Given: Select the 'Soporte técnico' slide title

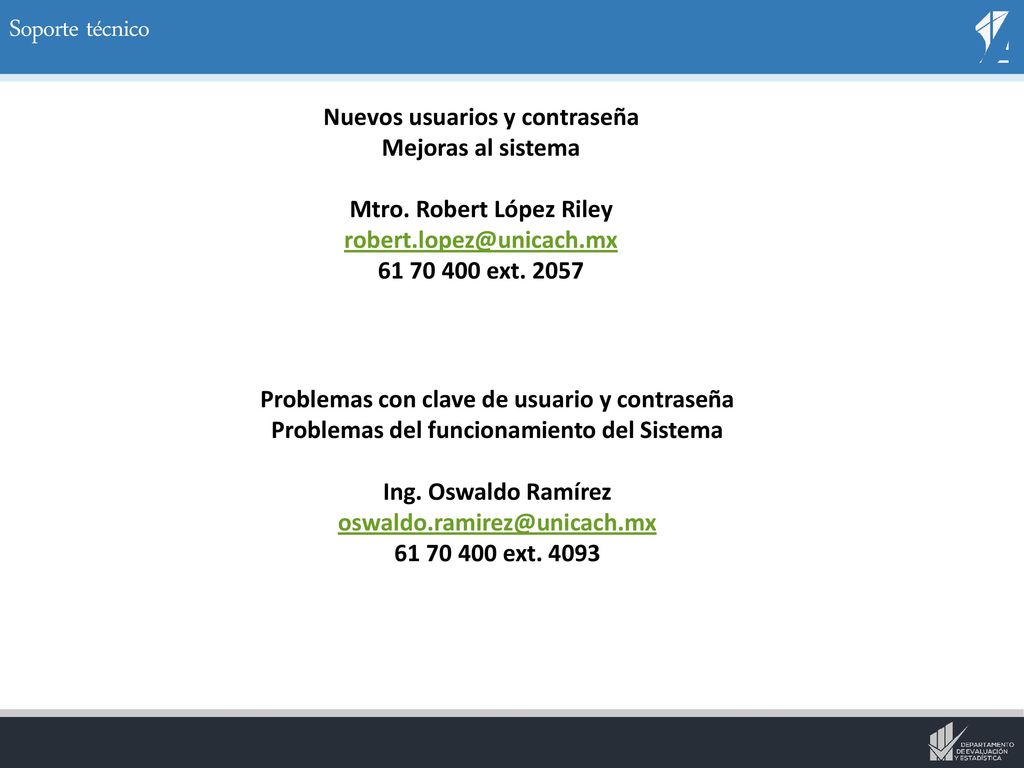Looking at the screenshot, I should point(79,29).
